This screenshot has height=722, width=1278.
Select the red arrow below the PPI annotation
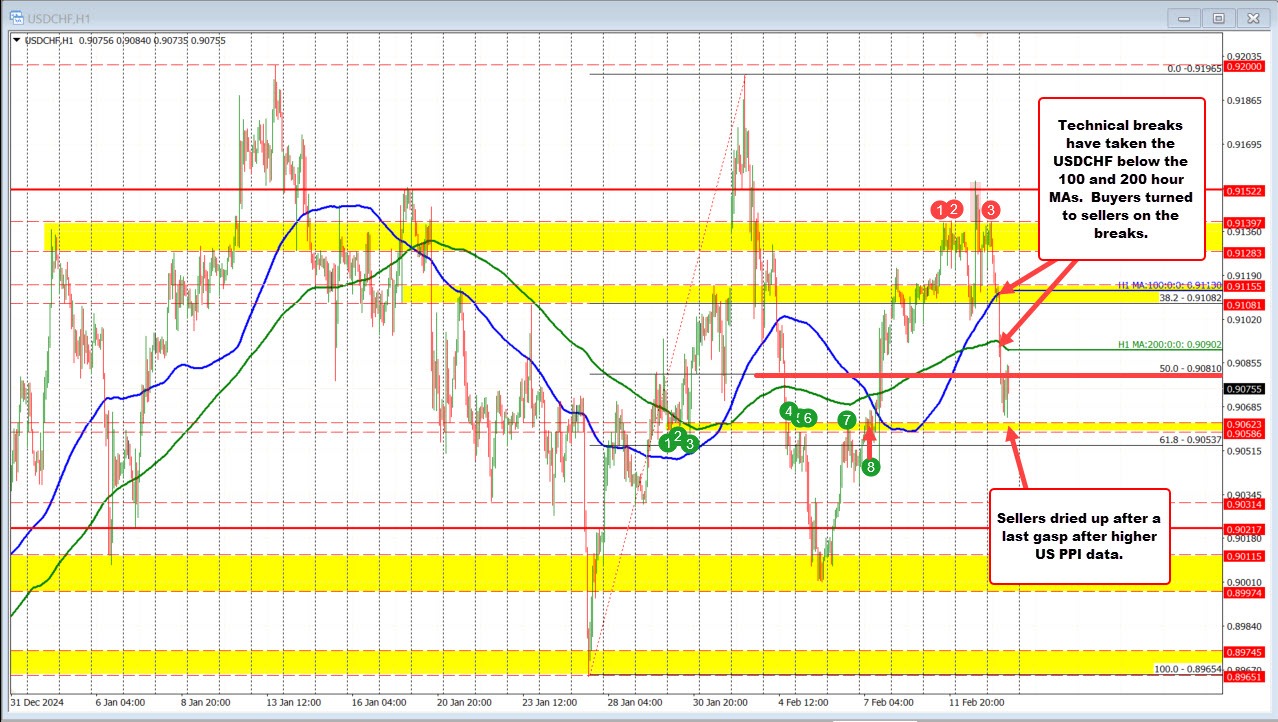click(x=1016, y=460)
